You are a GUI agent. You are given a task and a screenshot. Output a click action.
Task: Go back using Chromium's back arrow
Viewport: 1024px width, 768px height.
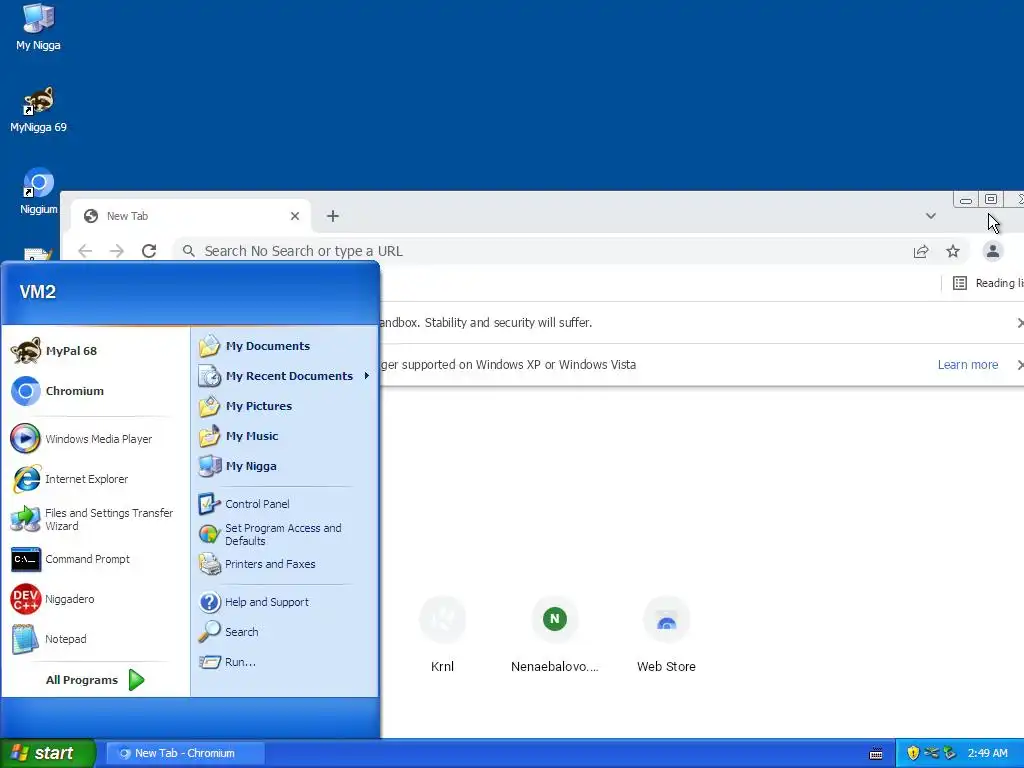(85, 251)
